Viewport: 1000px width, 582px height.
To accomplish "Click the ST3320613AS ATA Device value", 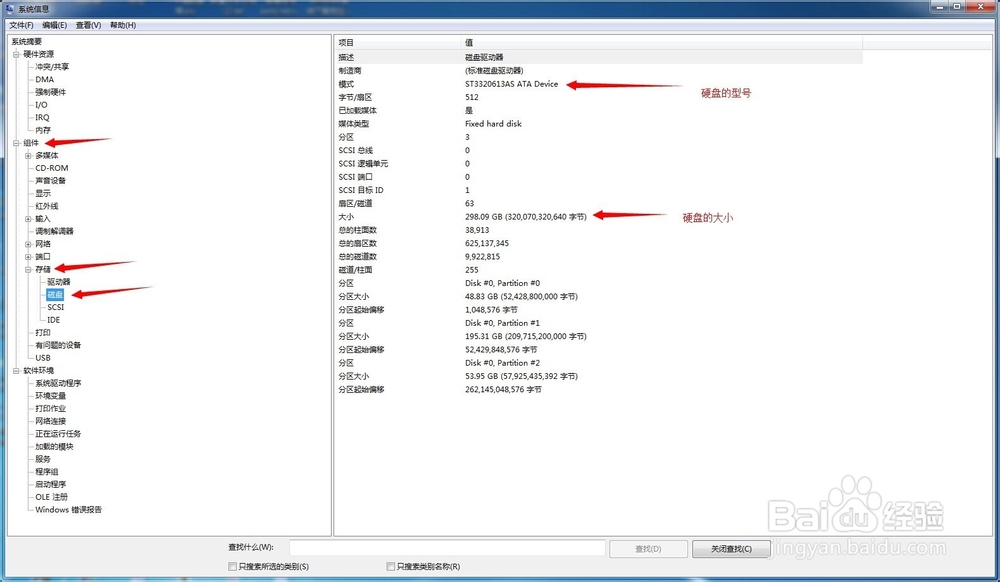I will click(511, 84).
